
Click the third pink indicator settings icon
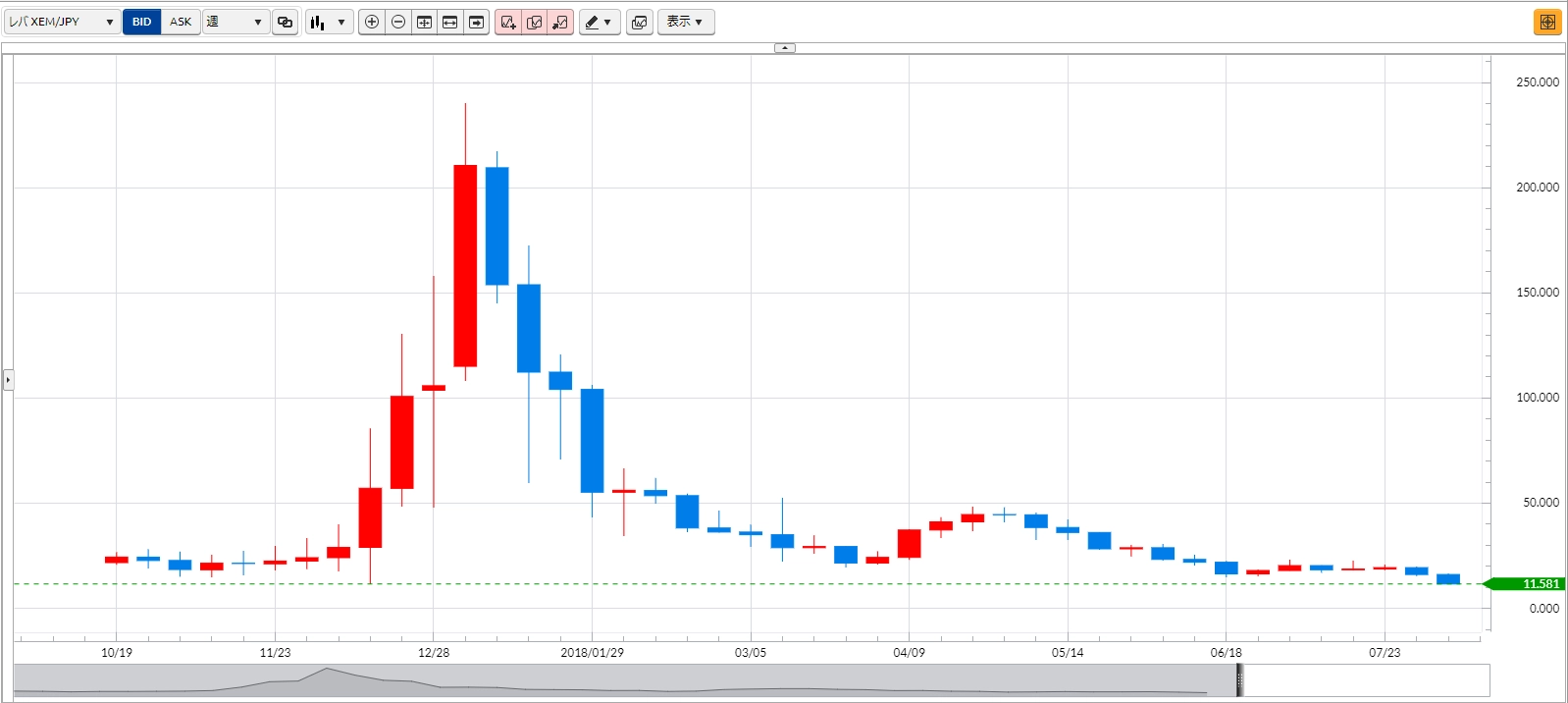pyautogui.click(x=560, y=22)
